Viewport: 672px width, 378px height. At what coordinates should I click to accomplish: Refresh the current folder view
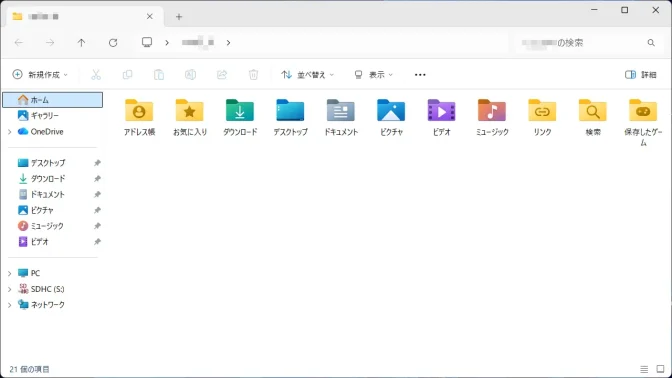(x=113, y=42)
